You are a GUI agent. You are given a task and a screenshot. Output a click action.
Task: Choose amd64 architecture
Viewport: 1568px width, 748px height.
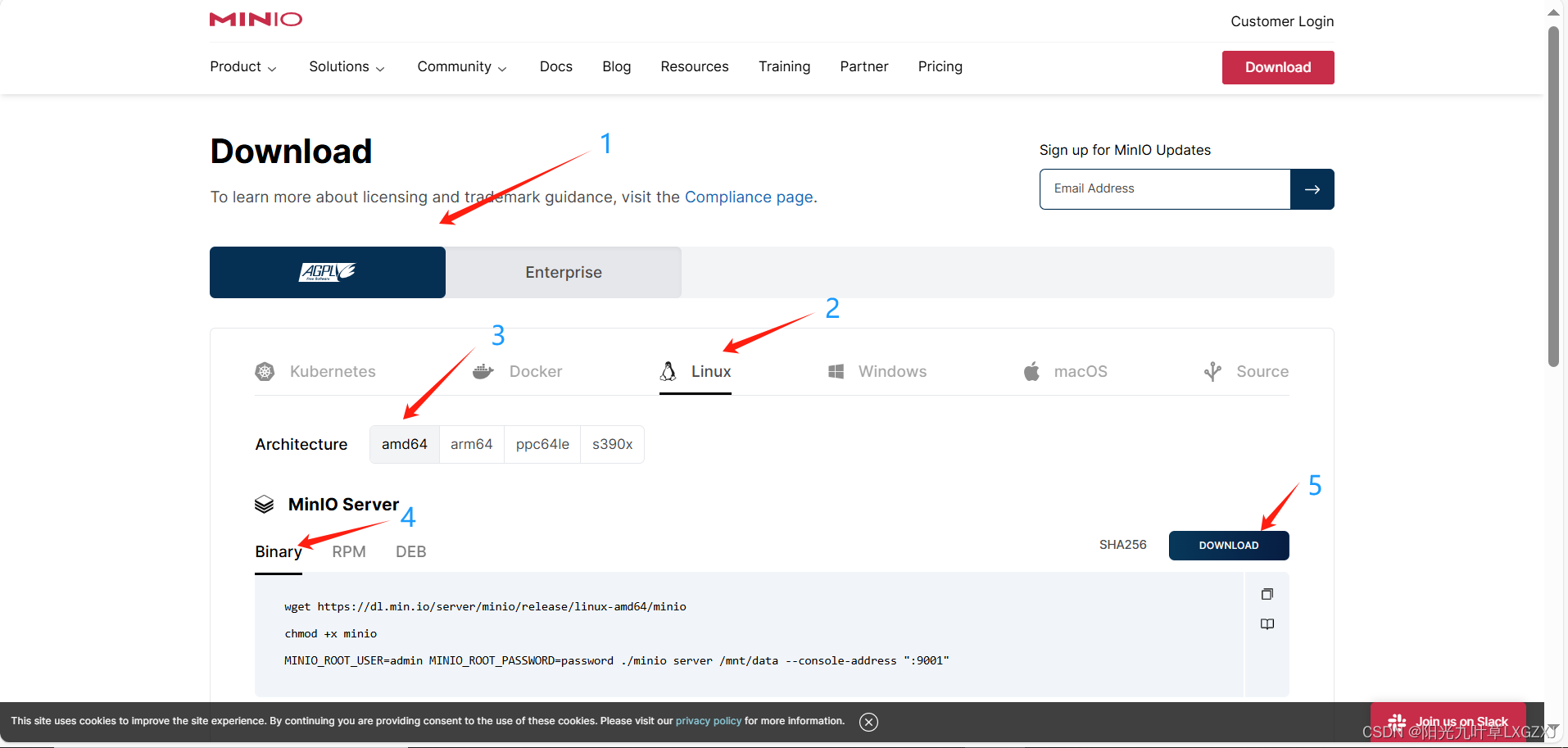(405, 444)
